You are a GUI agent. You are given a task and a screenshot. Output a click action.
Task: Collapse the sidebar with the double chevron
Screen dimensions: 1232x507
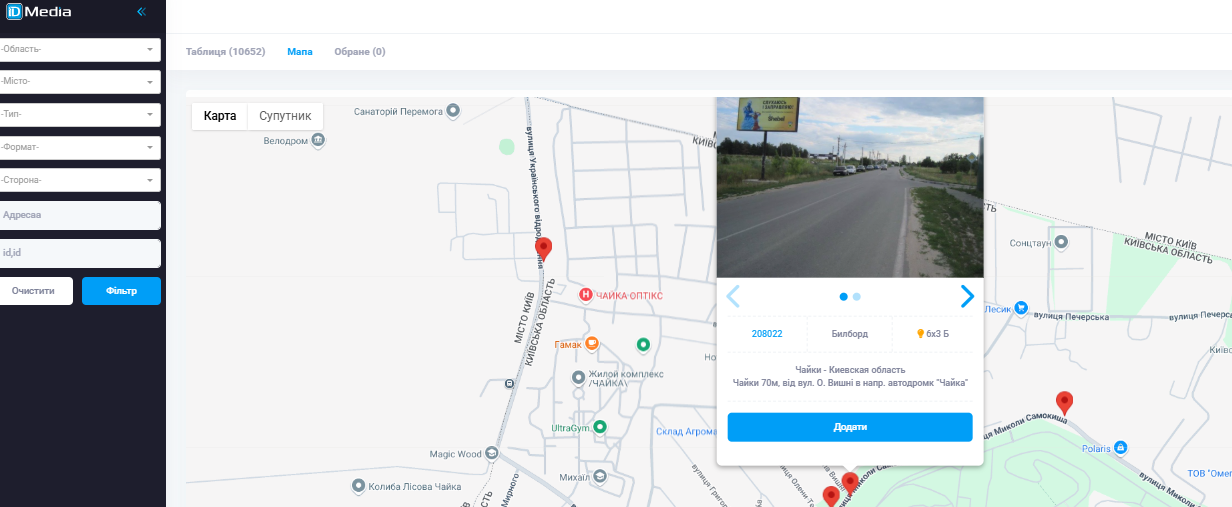coord(141,12)
